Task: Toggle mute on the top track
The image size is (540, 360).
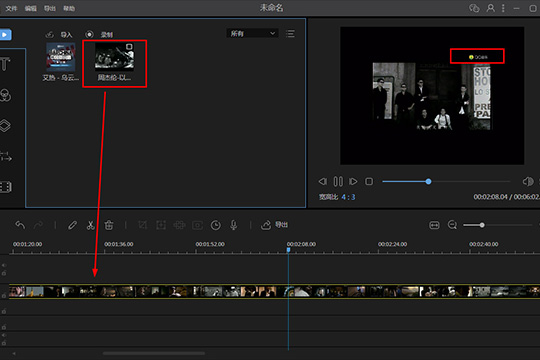Action: click(4, 266)
